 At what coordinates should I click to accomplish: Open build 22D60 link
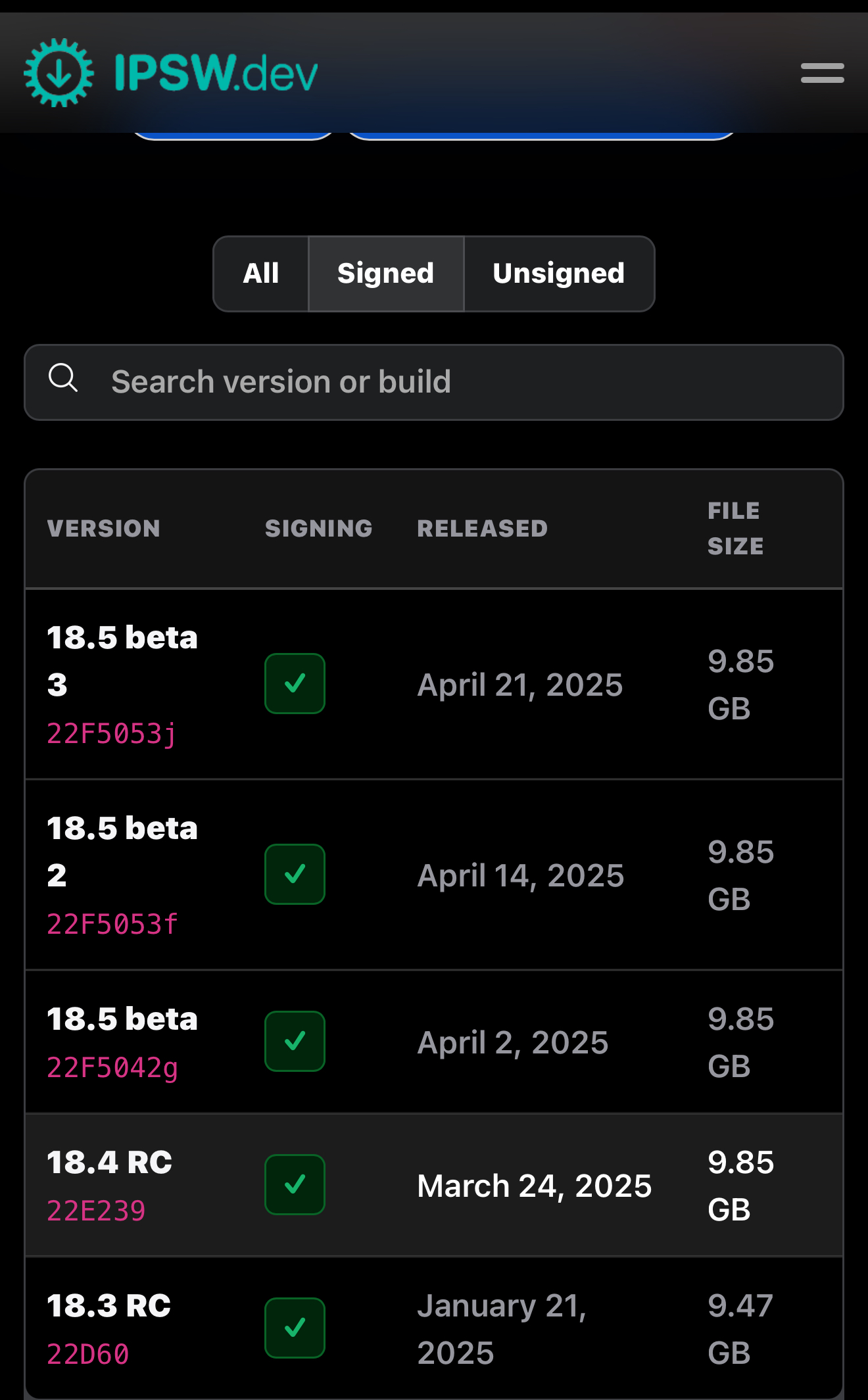(88, 1354)
